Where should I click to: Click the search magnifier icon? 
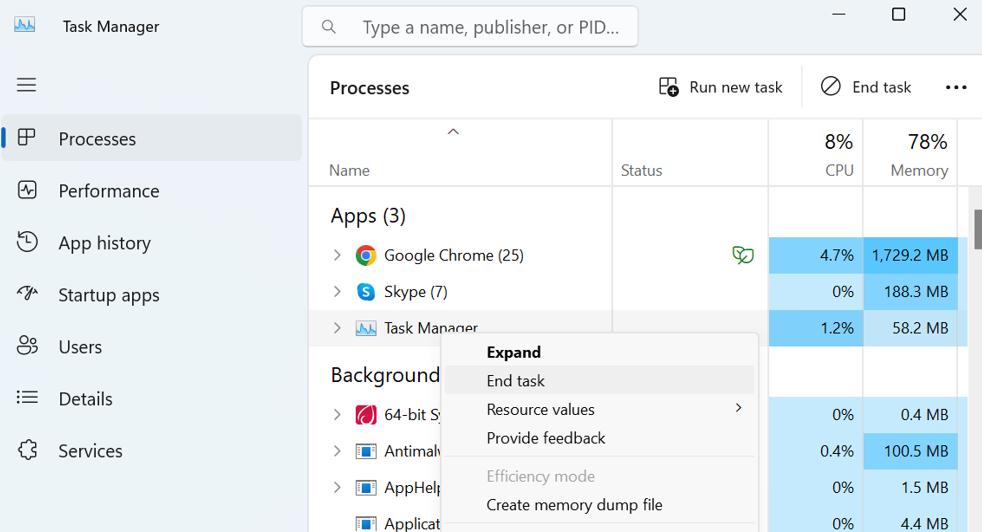pyautogui.click(x=329, y=27)
